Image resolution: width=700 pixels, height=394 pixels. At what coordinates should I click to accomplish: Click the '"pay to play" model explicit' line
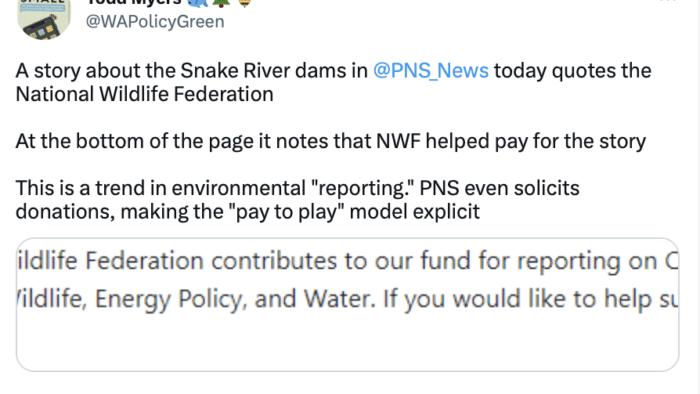pos(354,212)
